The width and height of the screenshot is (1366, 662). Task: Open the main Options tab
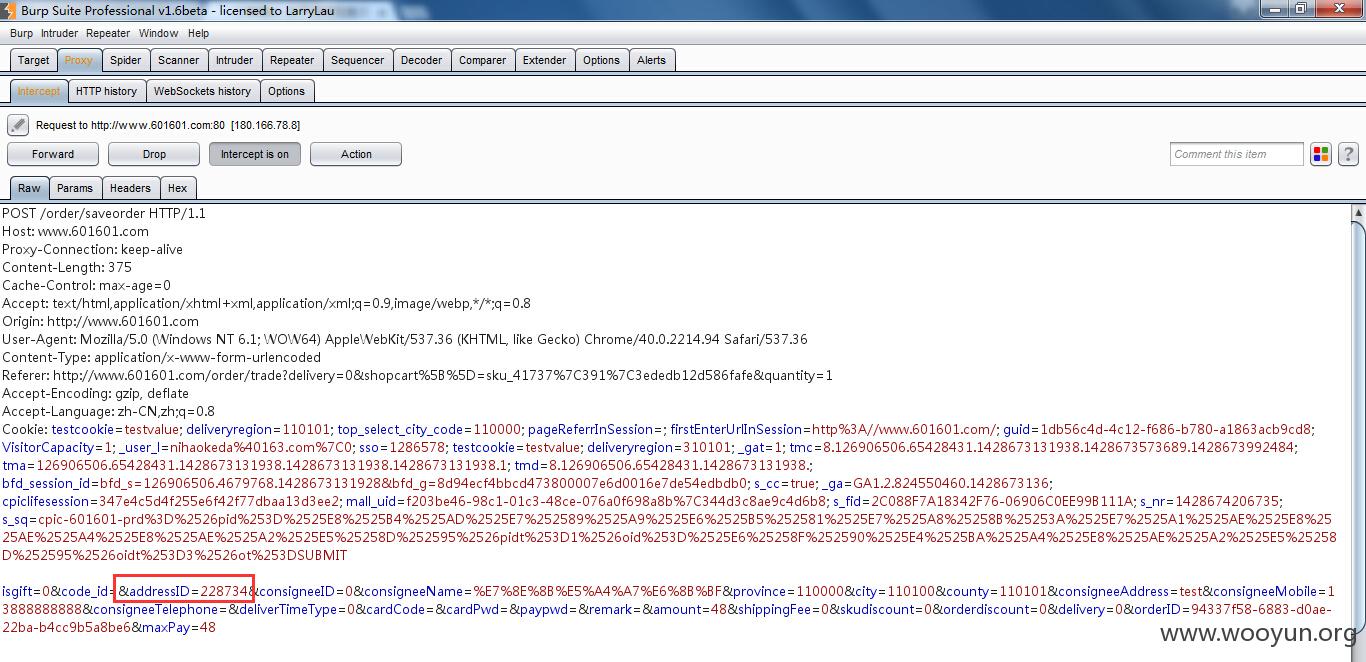click(602, 60)
